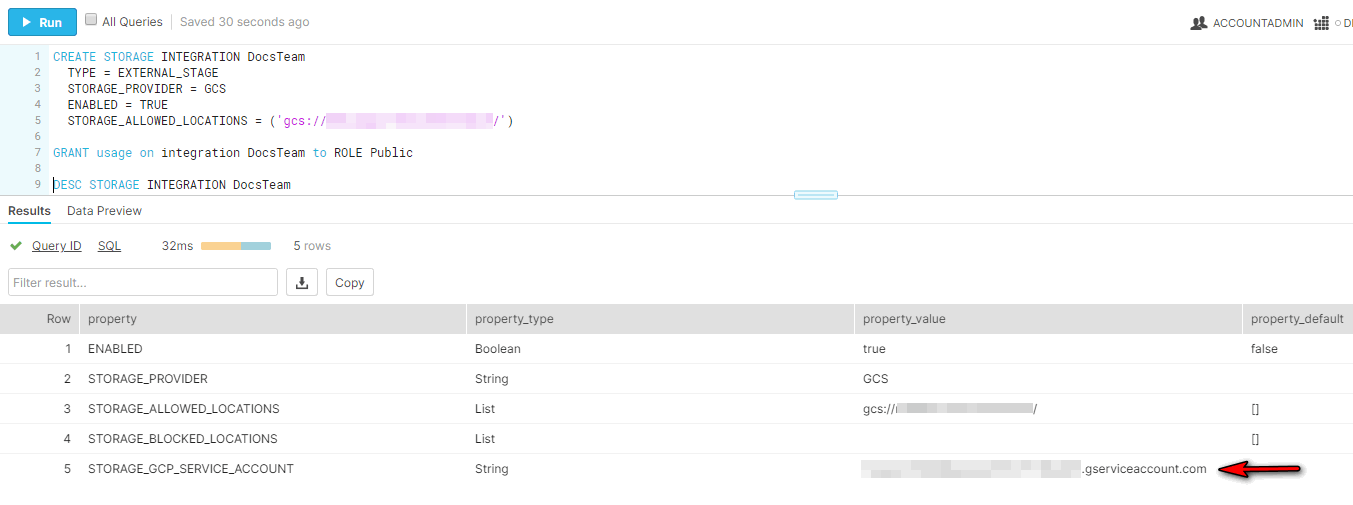Click the '5 rows' result count text
This screenshot has width=1353, height=505.
tap(312, 246)
